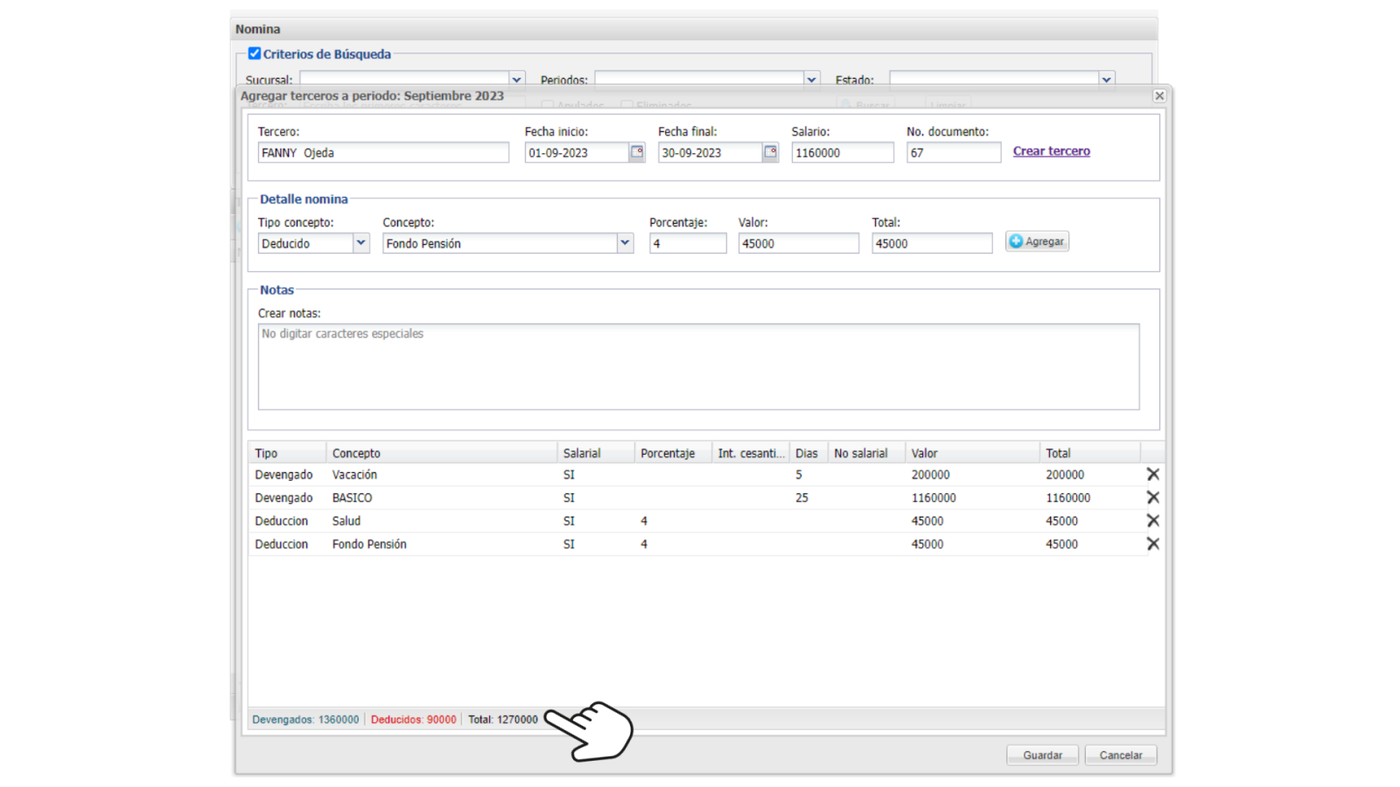Click the Agregar button with plus icon
1400x787 pixels.
click(1037, 242)
